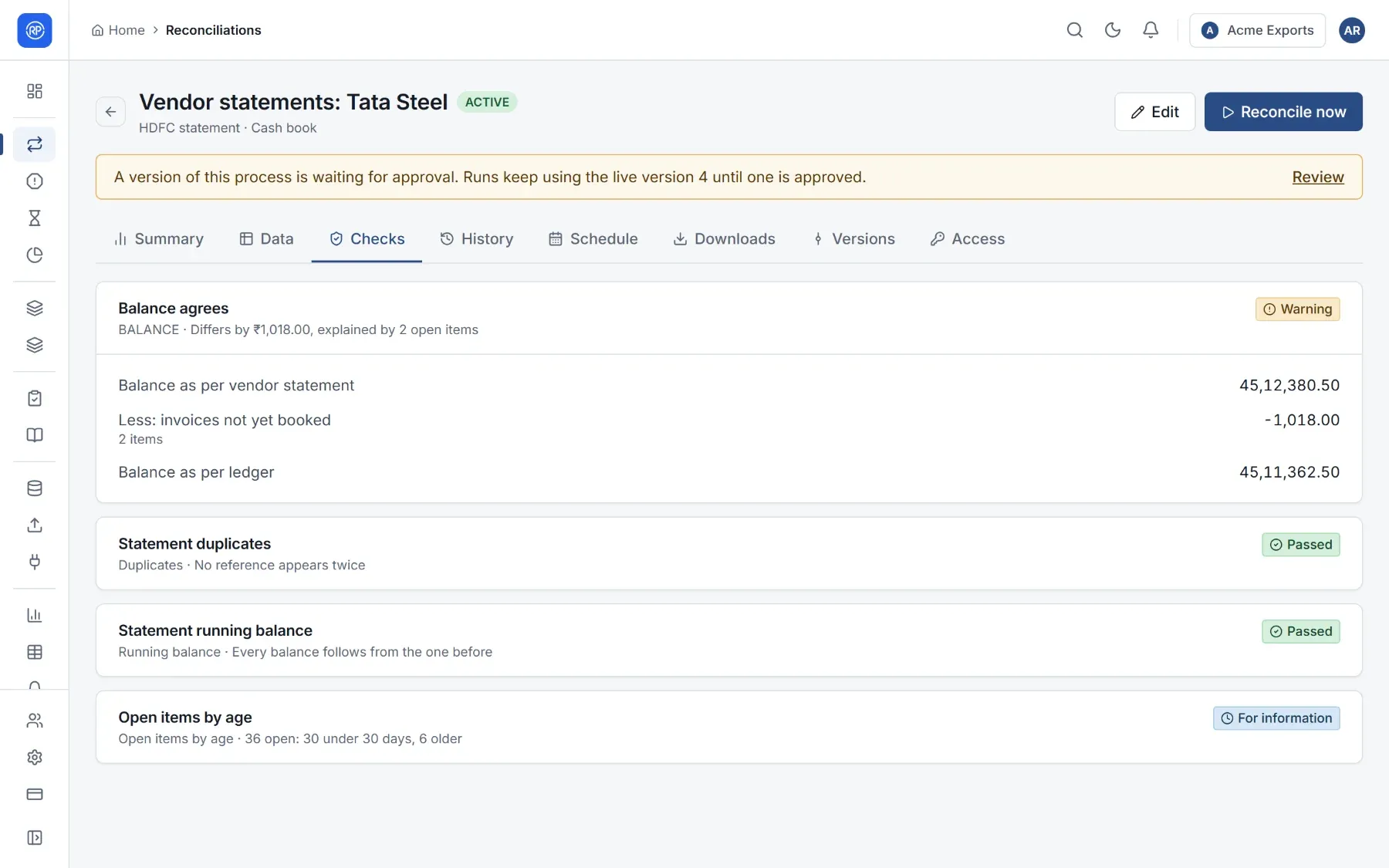Open the dashboard grid icon in sidebar

pyautogui.click(x=34, y=91)
